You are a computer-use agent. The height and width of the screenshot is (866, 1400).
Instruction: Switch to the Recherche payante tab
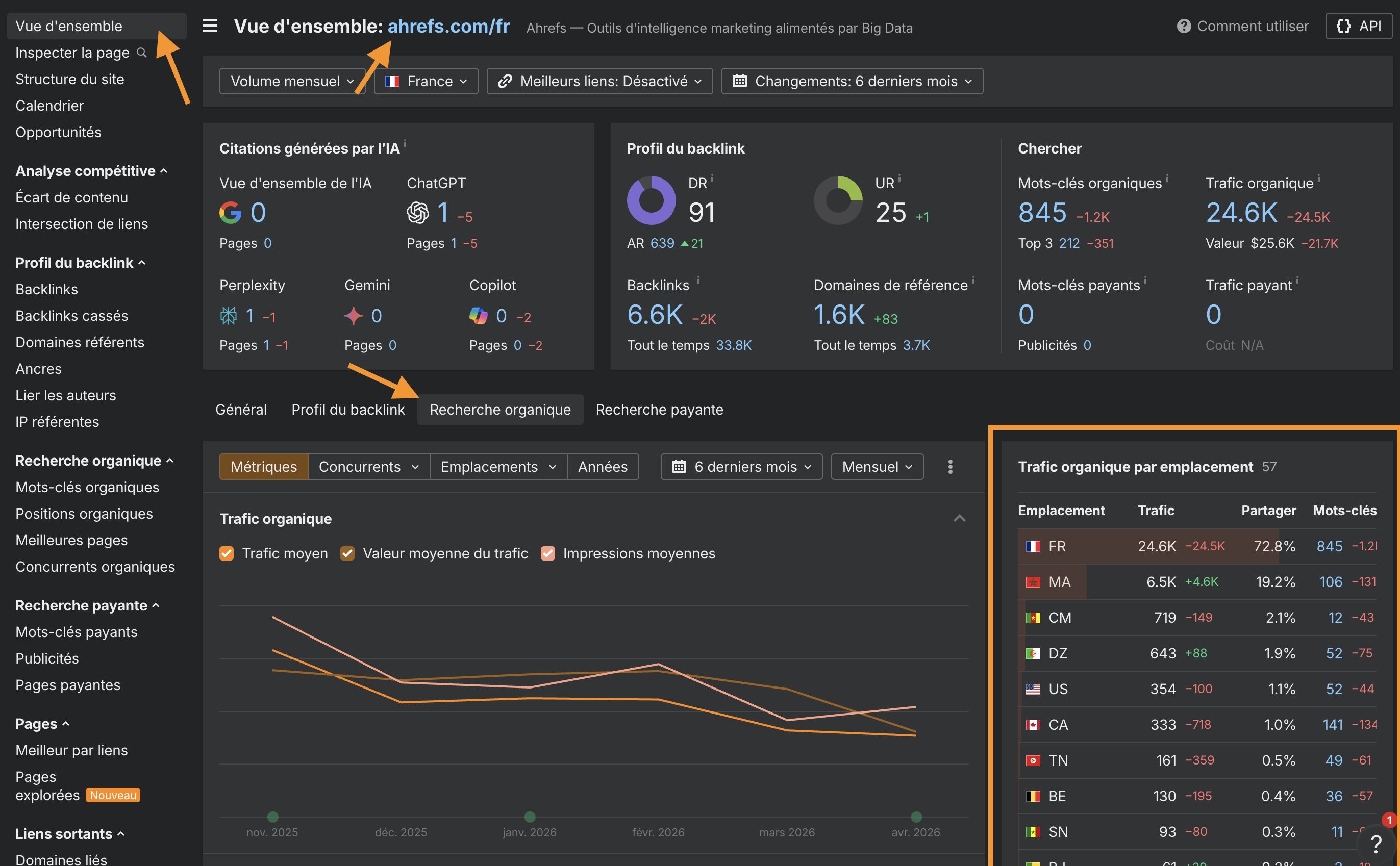point(659,410)
